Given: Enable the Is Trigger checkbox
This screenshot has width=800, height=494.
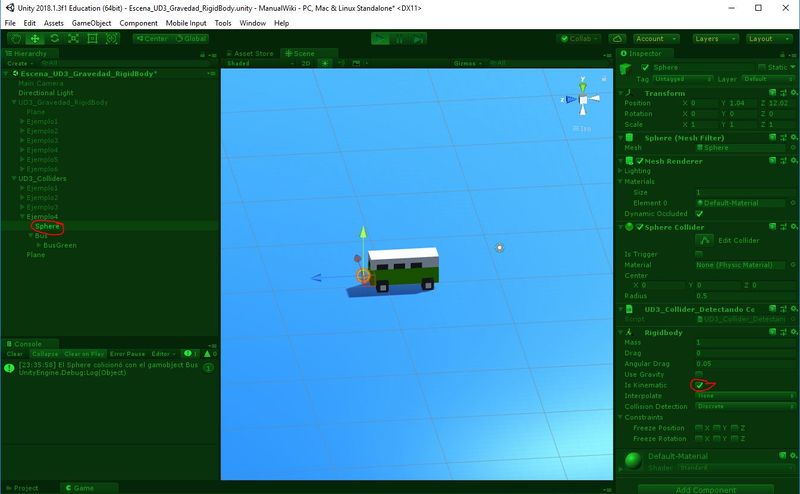Looking at the screenshot, I should pyautogui.click(x=699, y=254).
